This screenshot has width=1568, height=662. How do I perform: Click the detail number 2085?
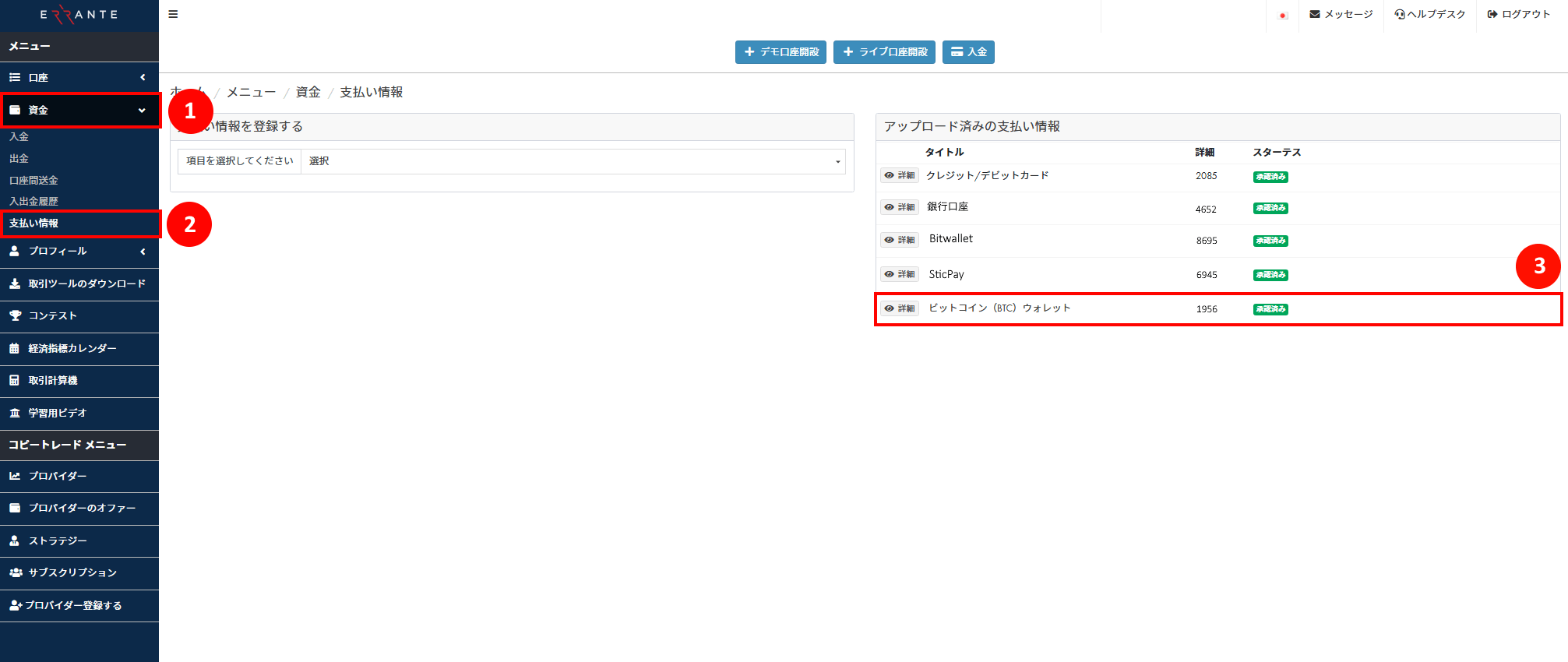1207,176
